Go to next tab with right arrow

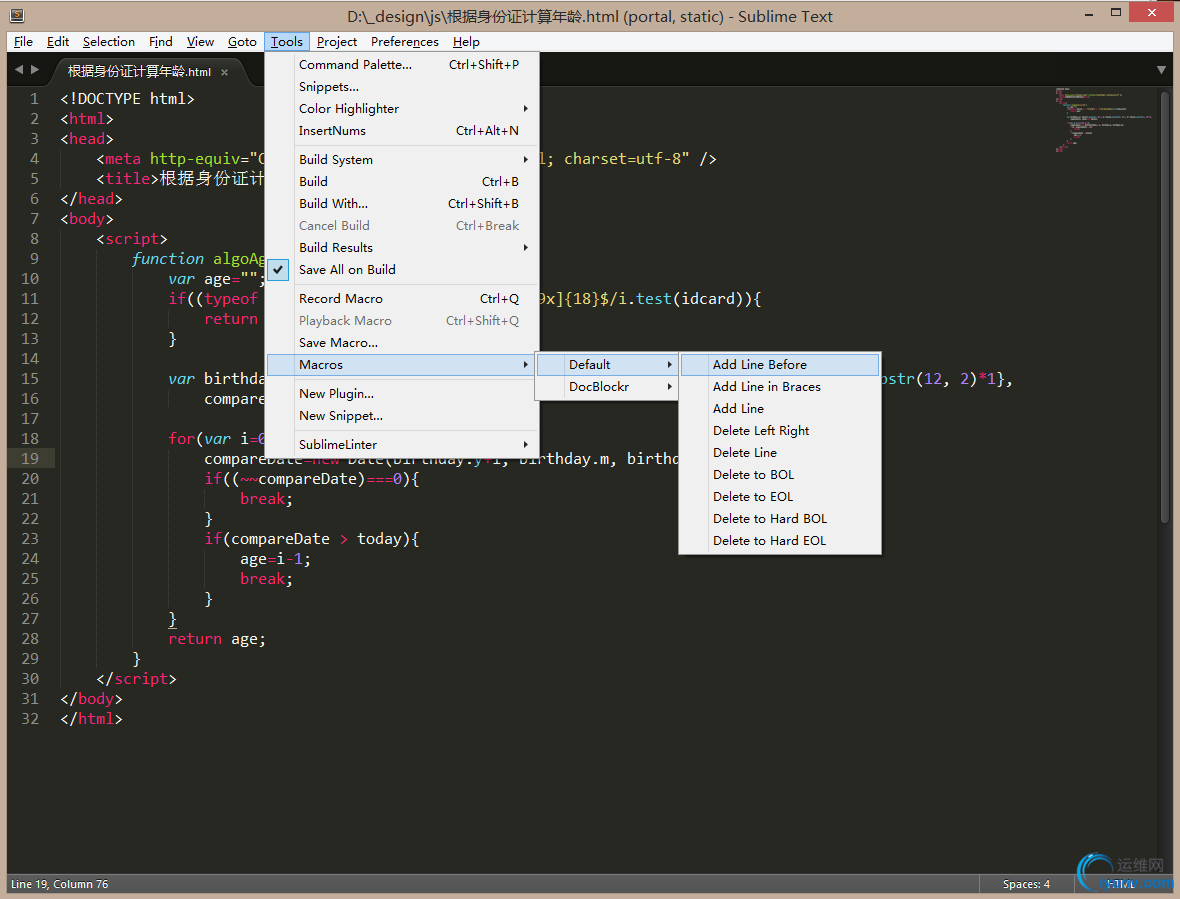coord(35,69)
